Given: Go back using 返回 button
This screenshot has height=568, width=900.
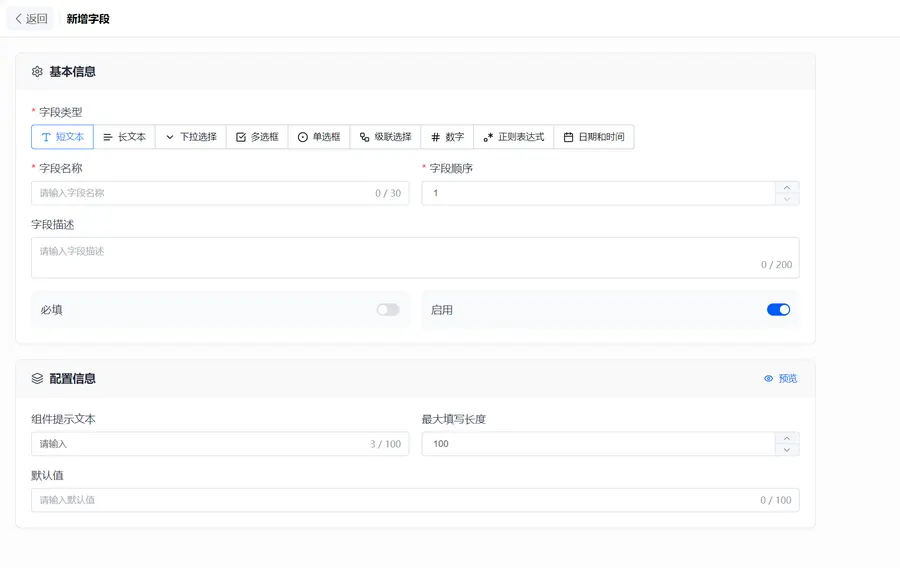Looking at the screenshot, I should 31,19.
